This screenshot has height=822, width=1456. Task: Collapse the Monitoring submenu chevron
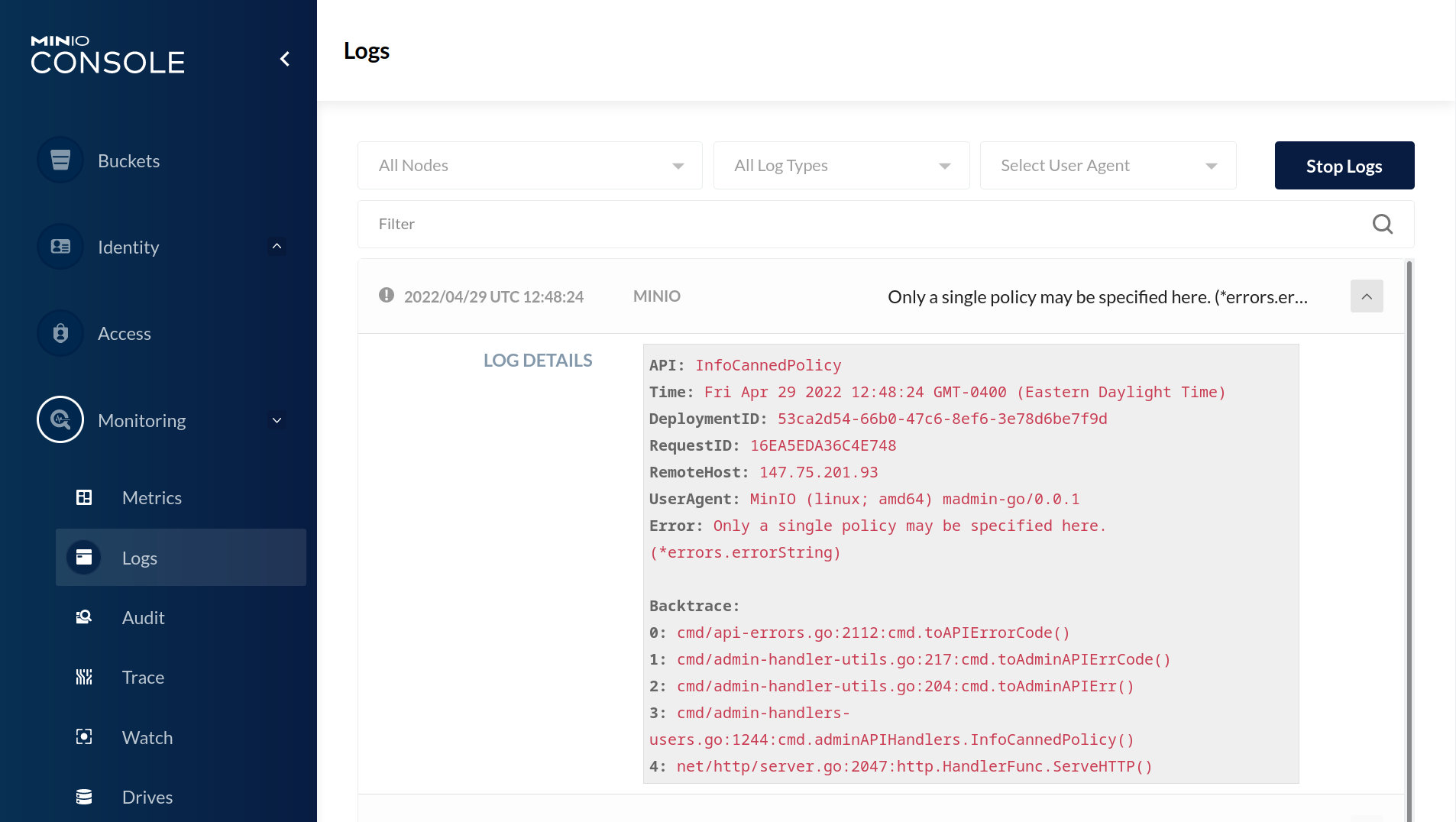277,420
